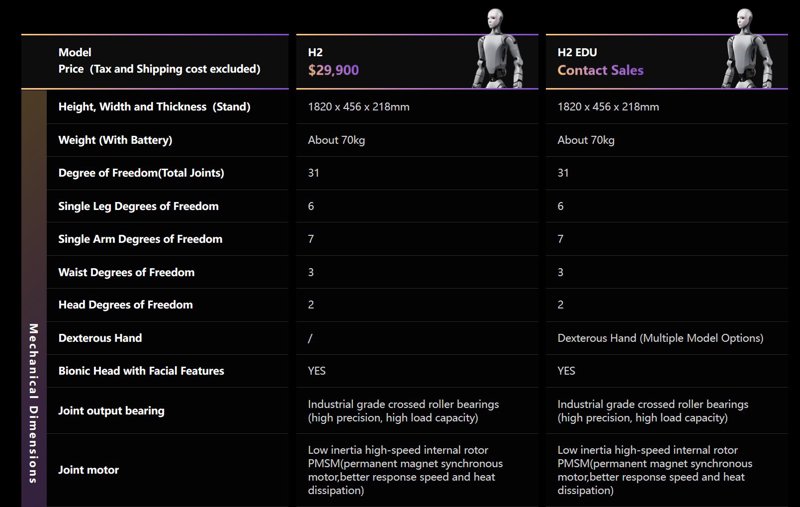This screenshot has width=800, height=507.
Task: Select the H2 EDU model heading
Action: (x=579, y=51)
